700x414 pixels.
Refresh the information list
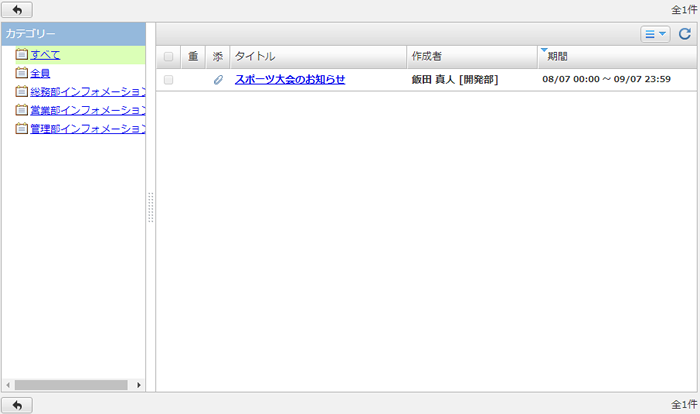coord(685,34)
